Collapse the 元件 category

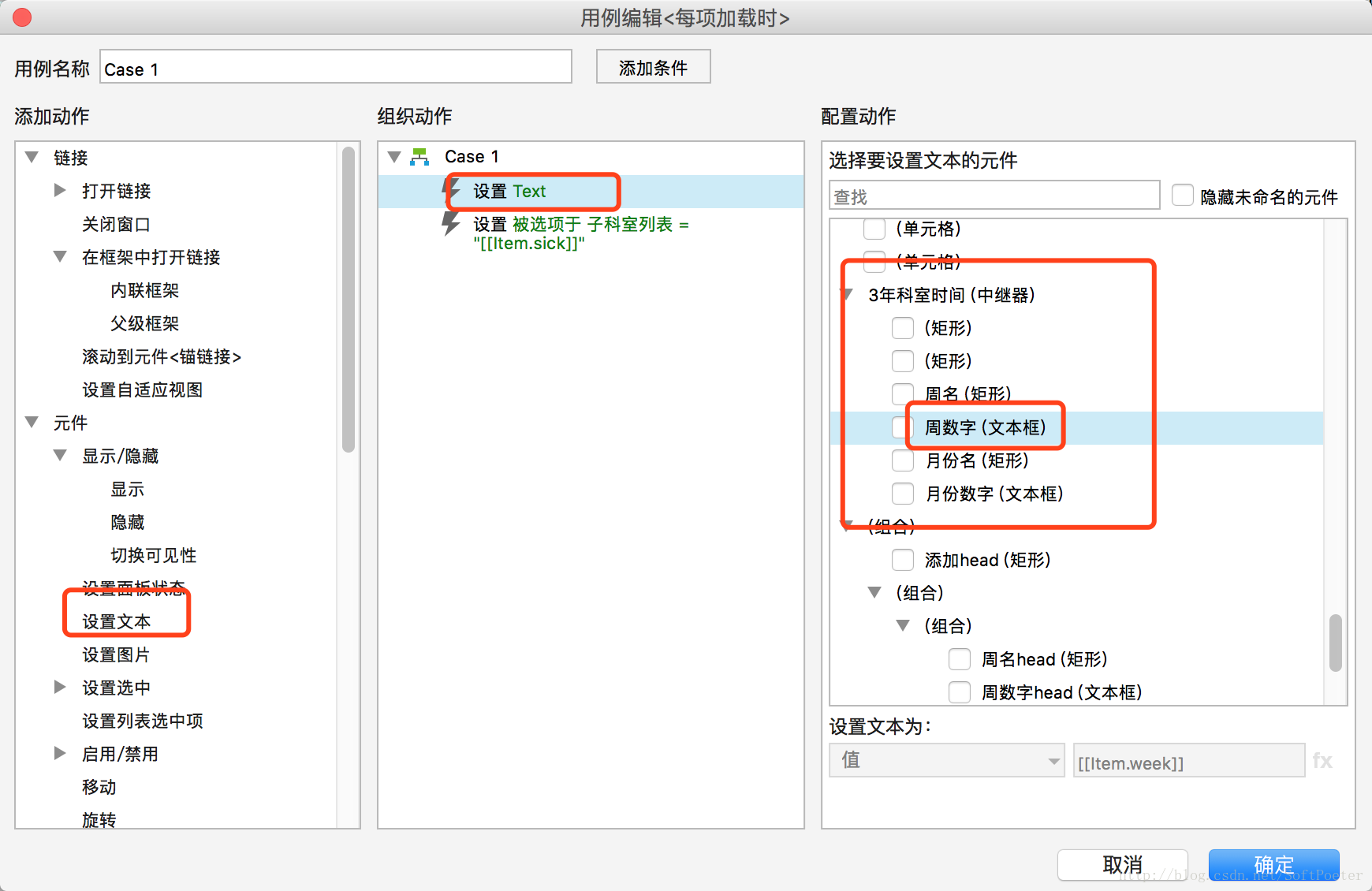point(32,422)
